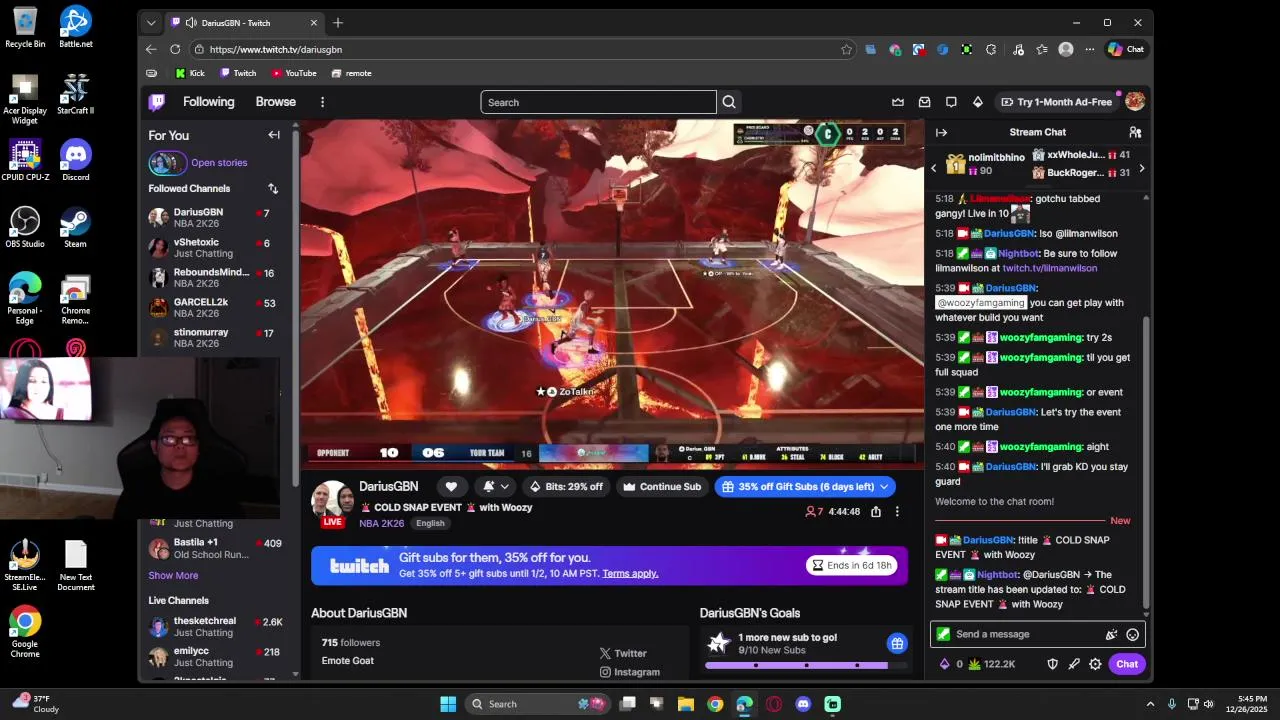Open the Following tab
Screen dimensions: 1280x720
point(208,102)
